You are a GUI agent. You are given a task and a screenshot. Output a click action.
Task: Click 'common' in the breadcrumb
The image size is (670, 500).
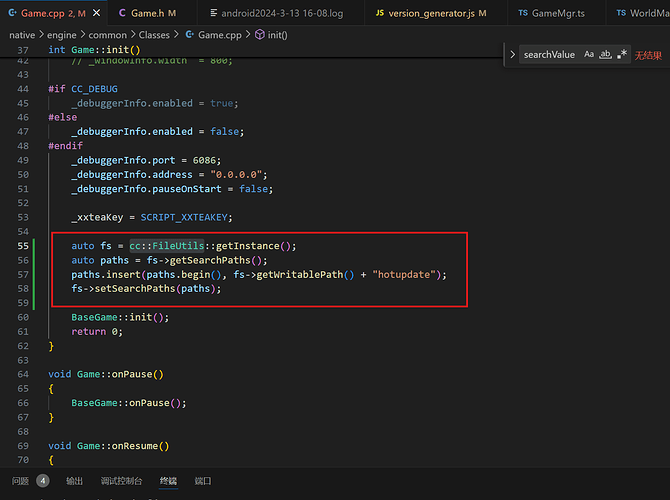pyautogui.click(x=107, y=35)
